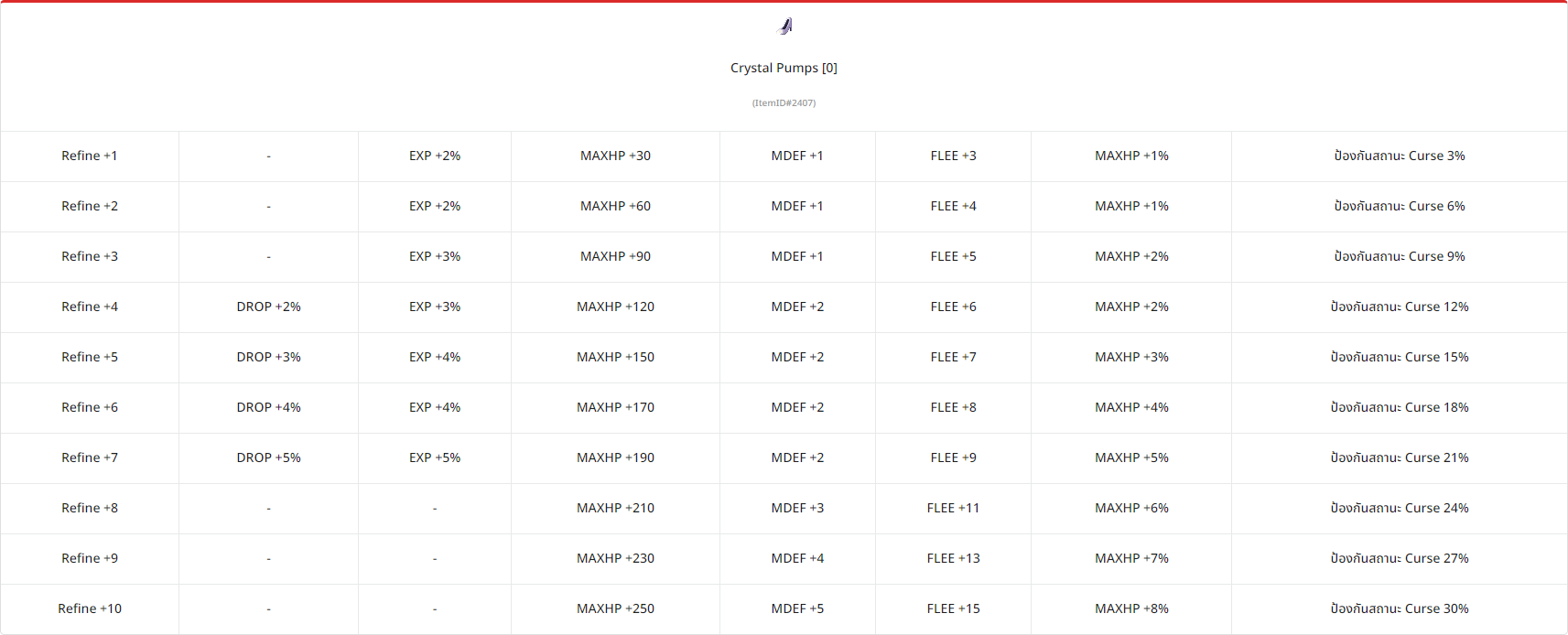The height and width of the screenshot is (635, 1568).
Task: Click the DROP +2% cell
Action: point(268,307)
